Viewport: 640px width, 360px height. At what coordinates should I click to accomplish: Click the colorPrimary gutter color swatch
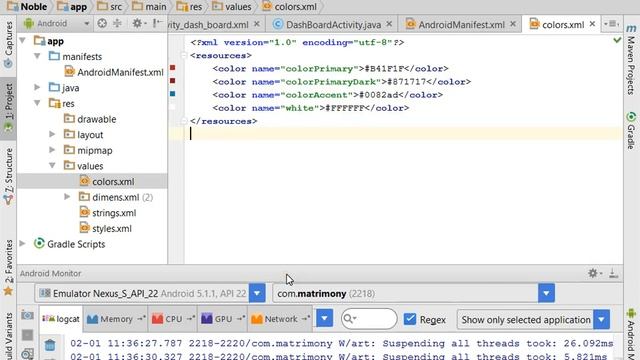173,68
